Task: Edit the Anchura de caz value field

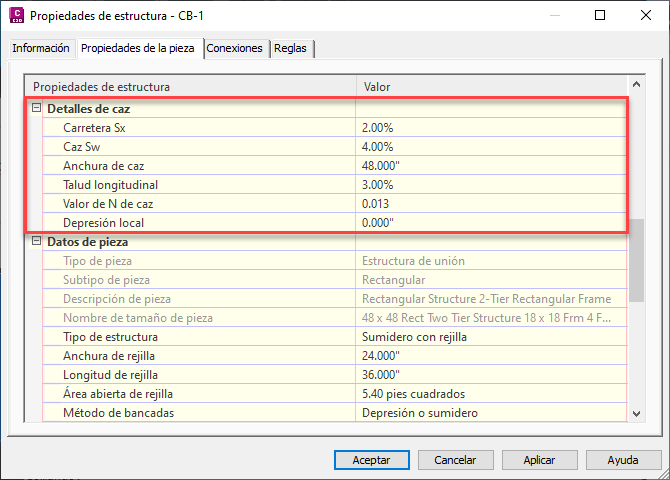Action: tap(491, 166)
